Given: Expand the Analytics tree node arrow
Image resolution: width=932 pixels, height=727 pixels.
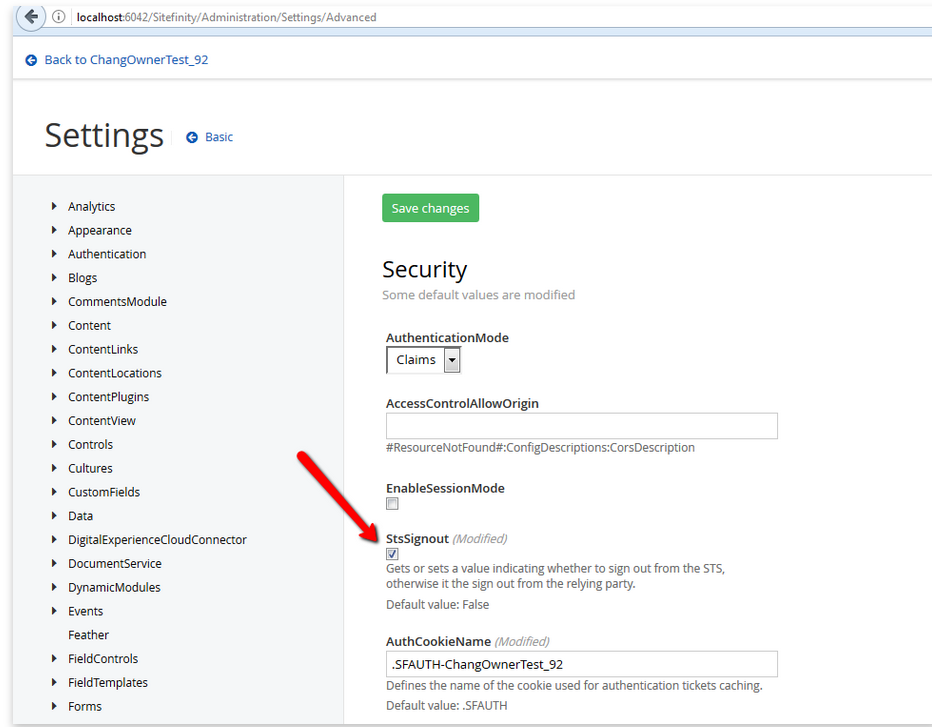Looking at the screenshot, I should (x=54, y=206).
